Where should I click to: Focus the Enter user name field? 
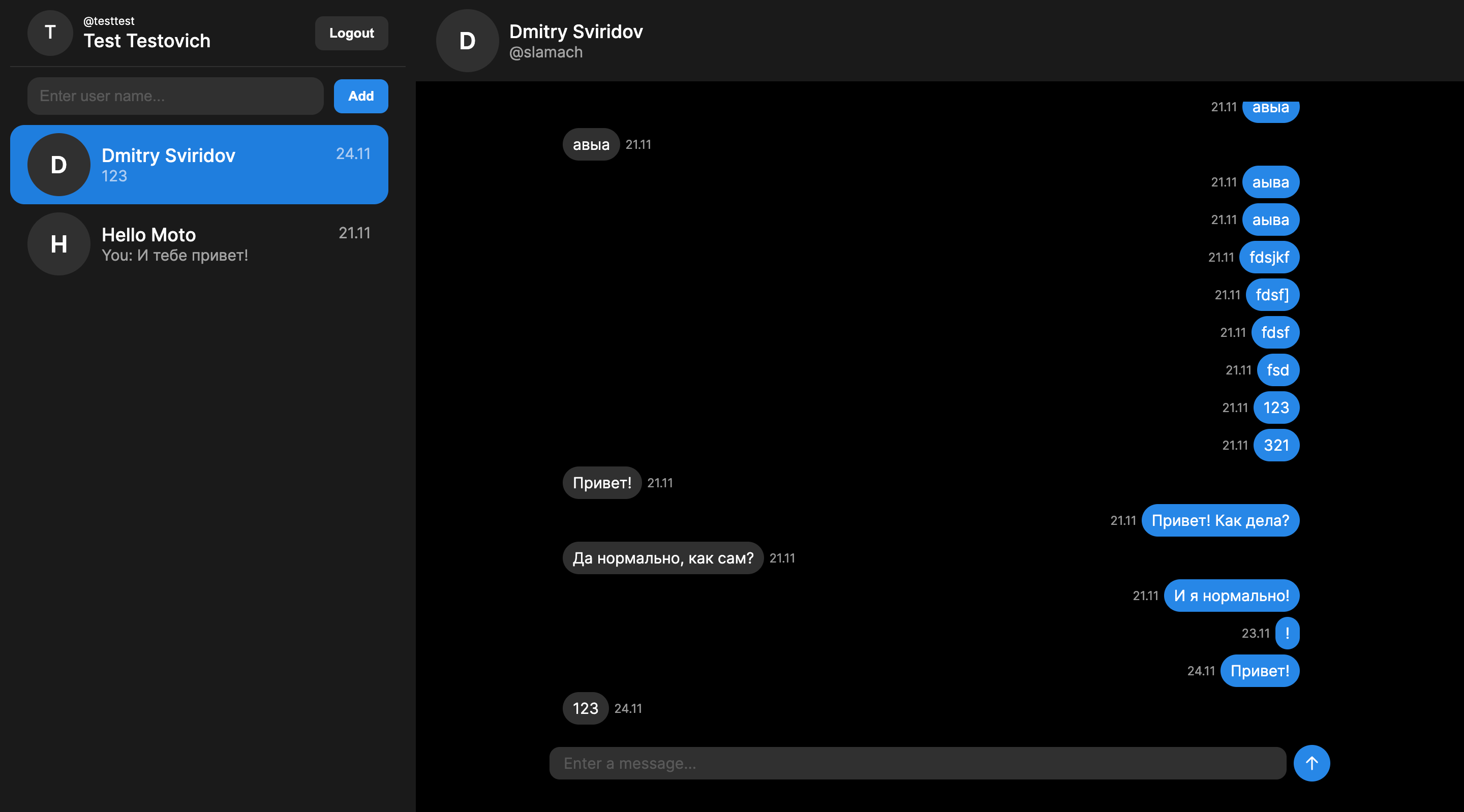tap(175, 96)
